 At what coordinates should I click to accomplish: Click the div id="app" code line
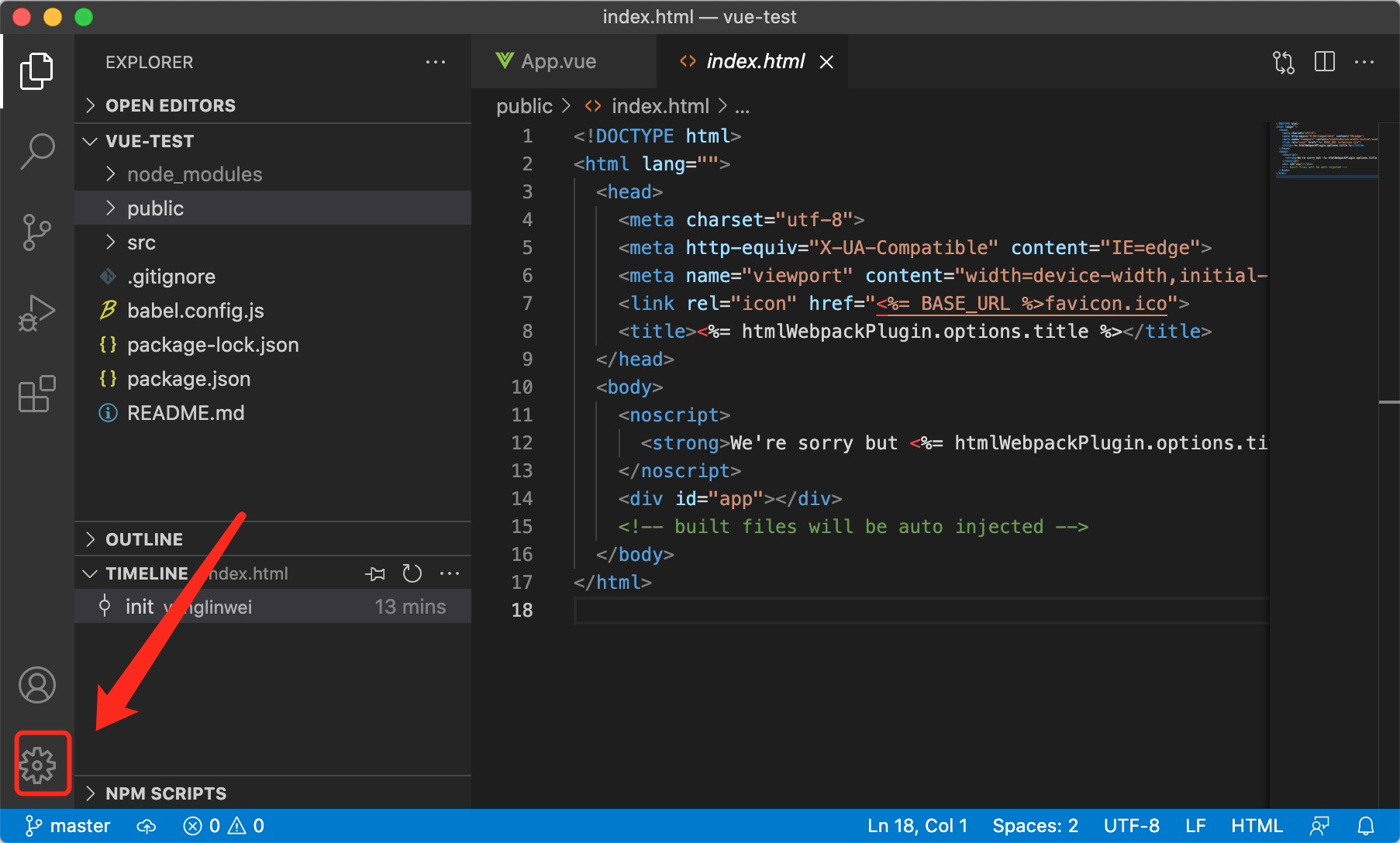(x=729, y=499)
